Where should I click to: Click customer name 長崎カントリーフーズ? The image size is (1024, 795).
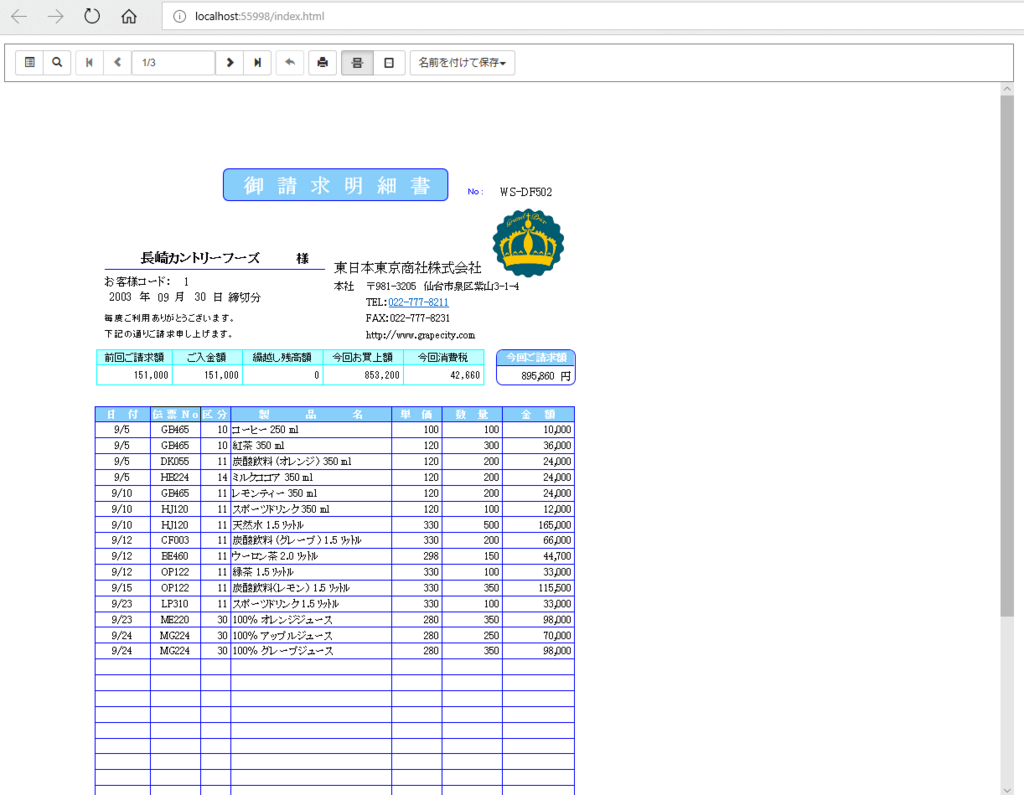point(200,258)
